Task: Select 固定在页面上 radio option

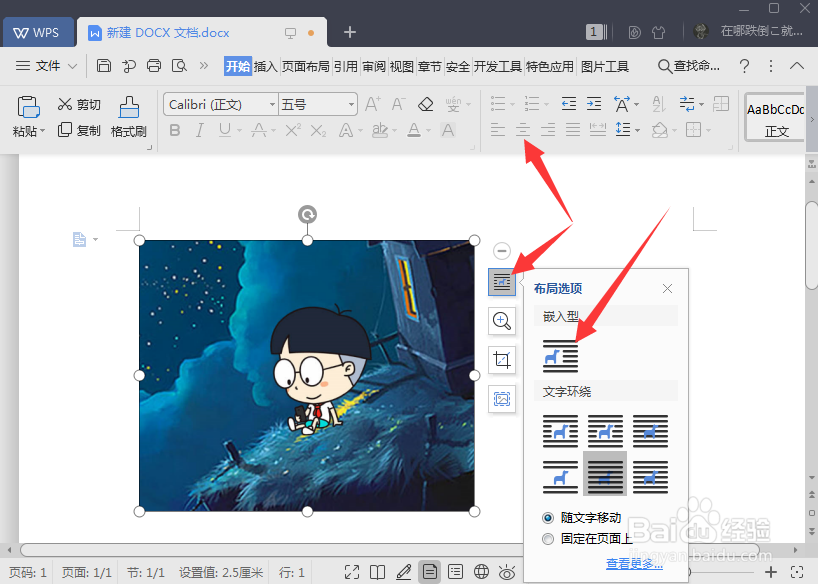Action: [548, 539]
